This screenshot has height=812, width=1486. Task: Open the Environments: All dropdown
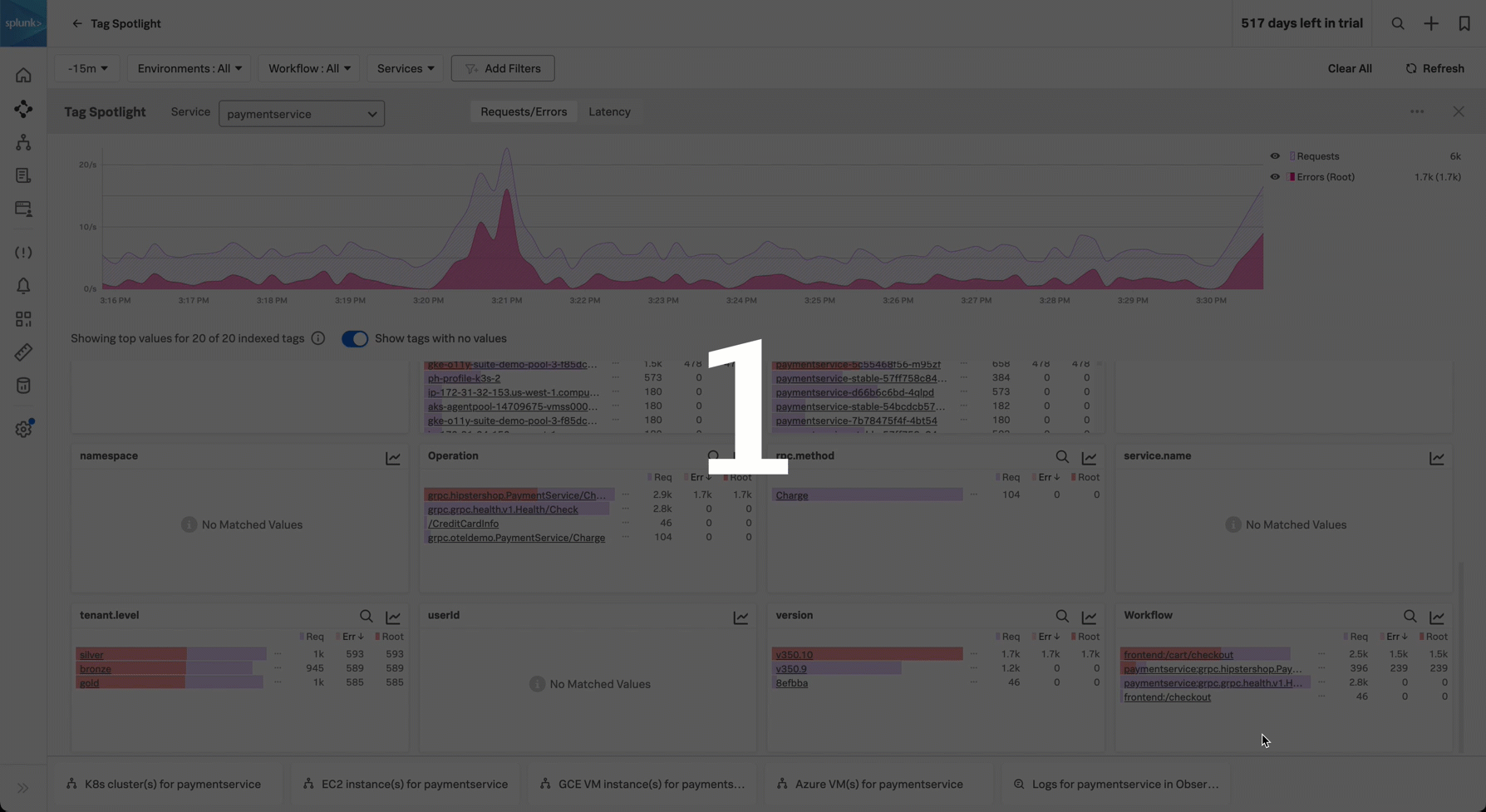(x=189, y=68)
